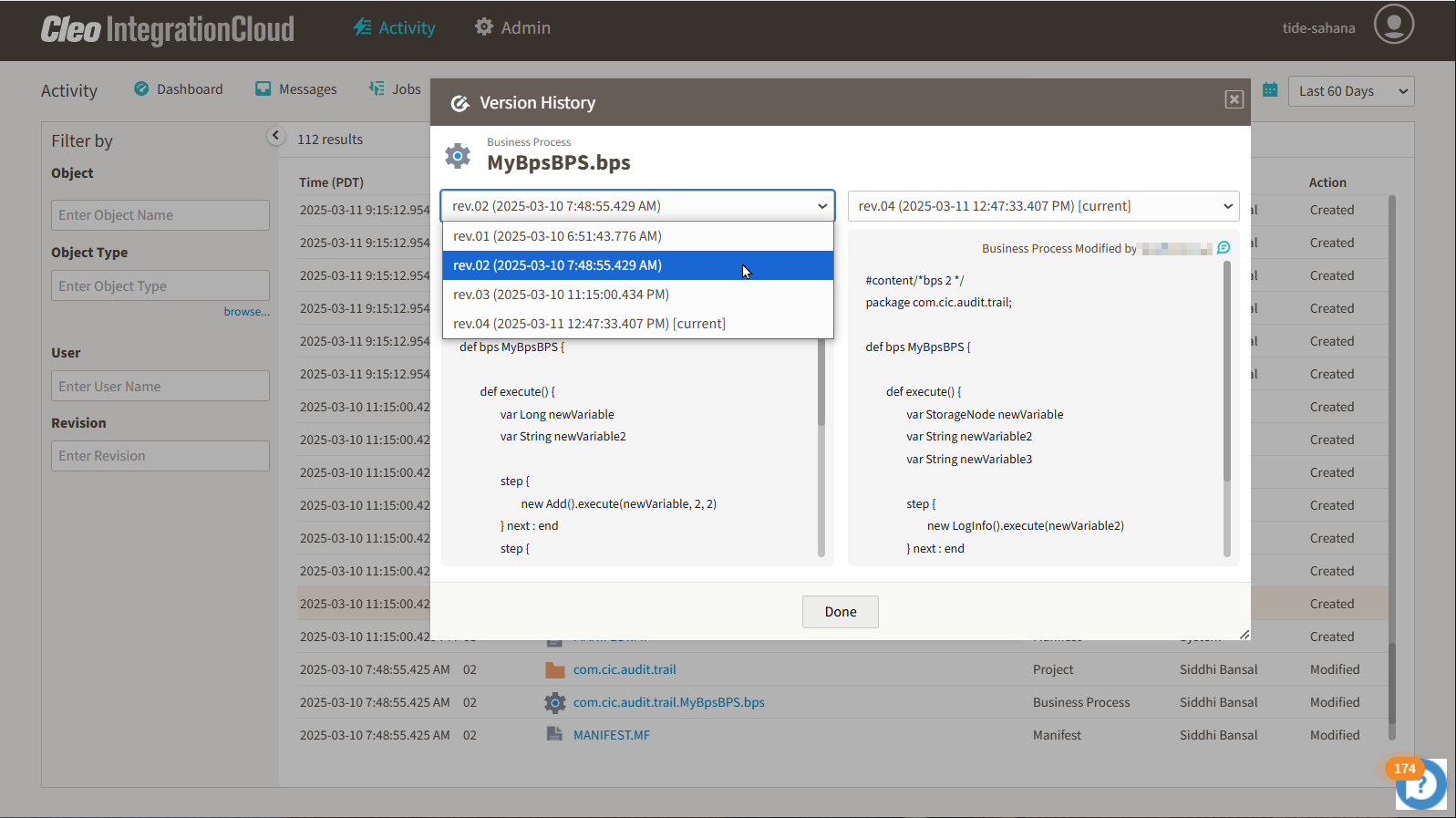Click the Messages inbox icon
Image resolution: width=1456 pixels, height=818 pixels.
click(263, 88)
